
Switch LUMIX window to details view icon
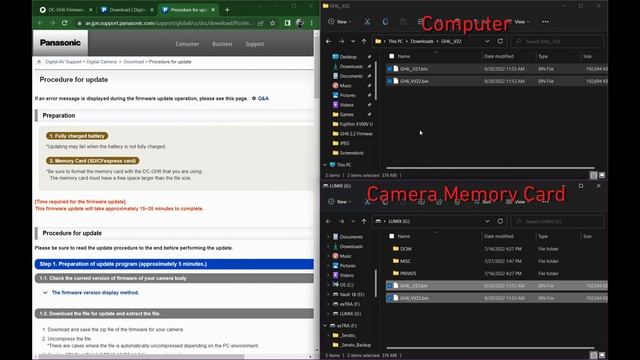[593, 355]
